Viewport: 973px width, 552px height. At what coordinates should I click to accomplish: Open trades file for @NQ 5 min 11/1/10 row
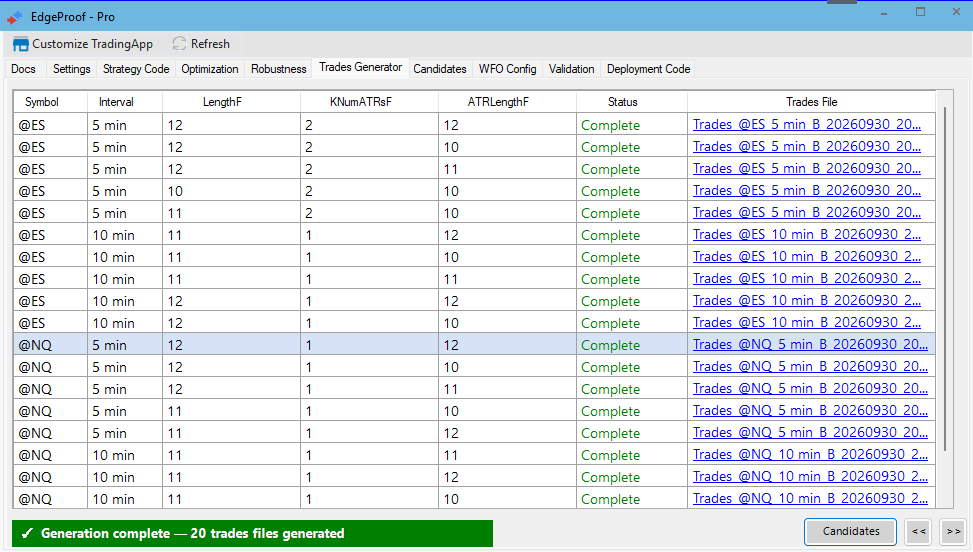(810, 411)
